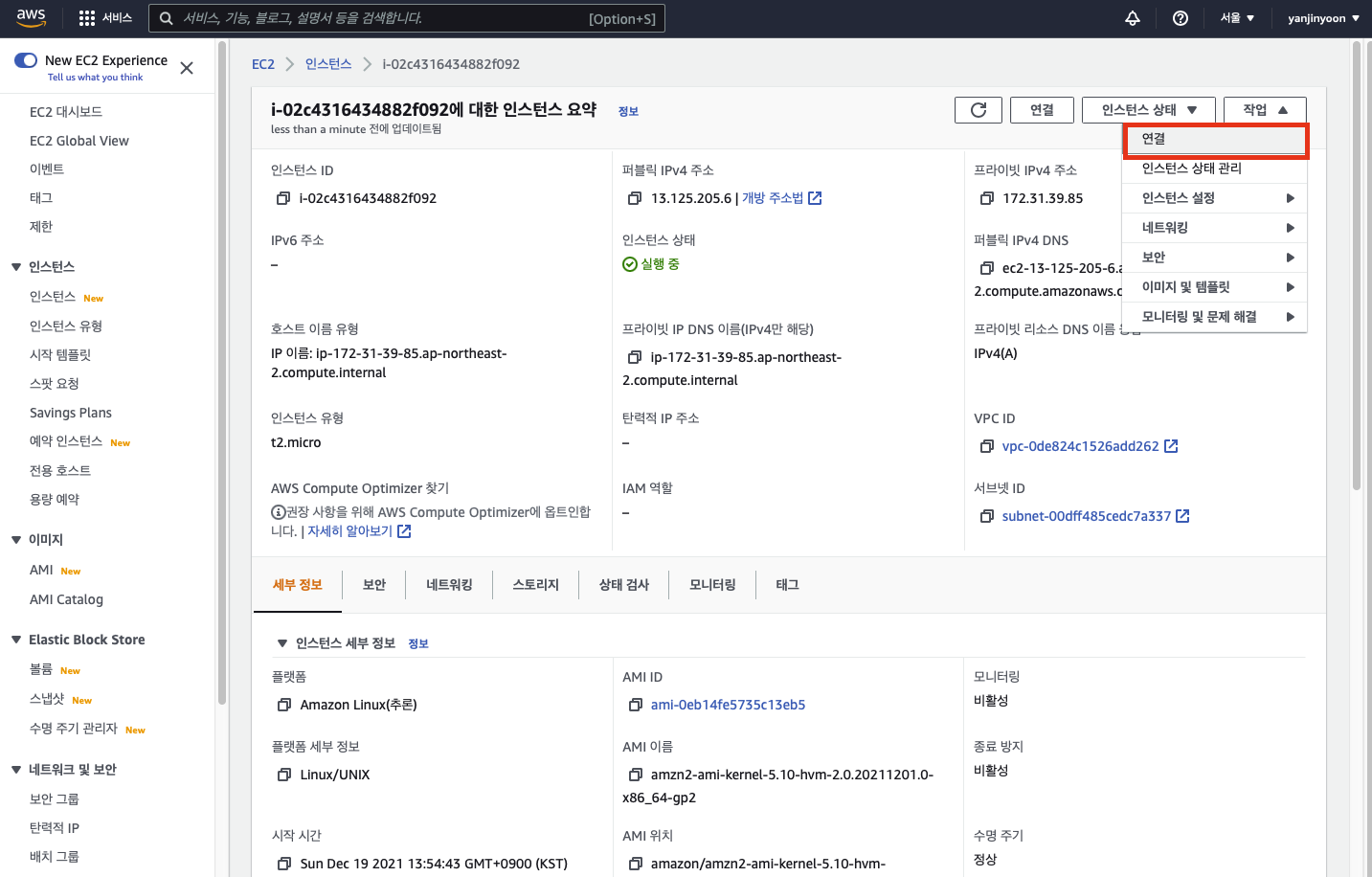Collapse the 작업 actions dropdown

(1265, 110)
